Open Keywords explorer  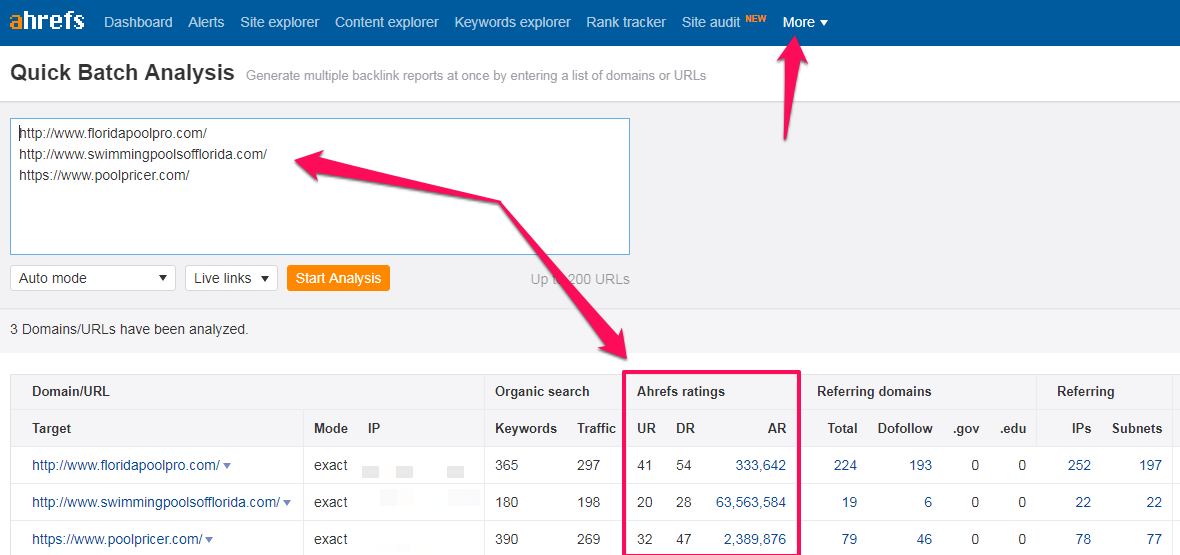click(x=512, y=22)
